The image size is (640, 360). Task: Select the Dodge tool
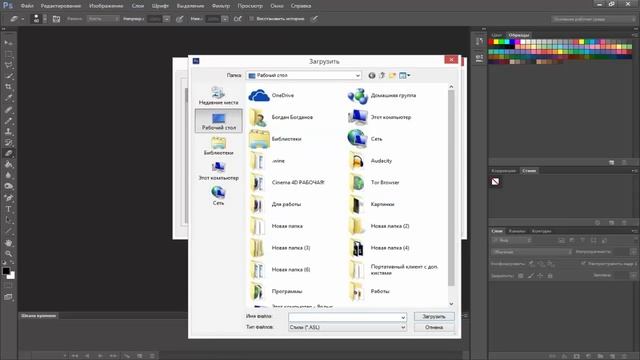[8, 187]
